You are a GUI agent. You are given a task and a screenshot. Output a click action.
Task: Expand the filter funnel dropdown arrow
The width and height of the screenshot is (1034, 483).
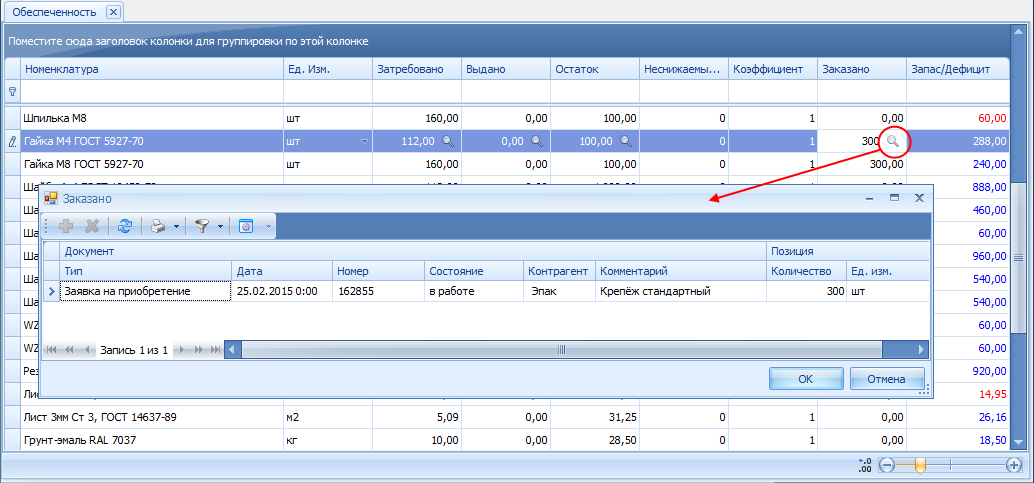(x=220, y=227)
